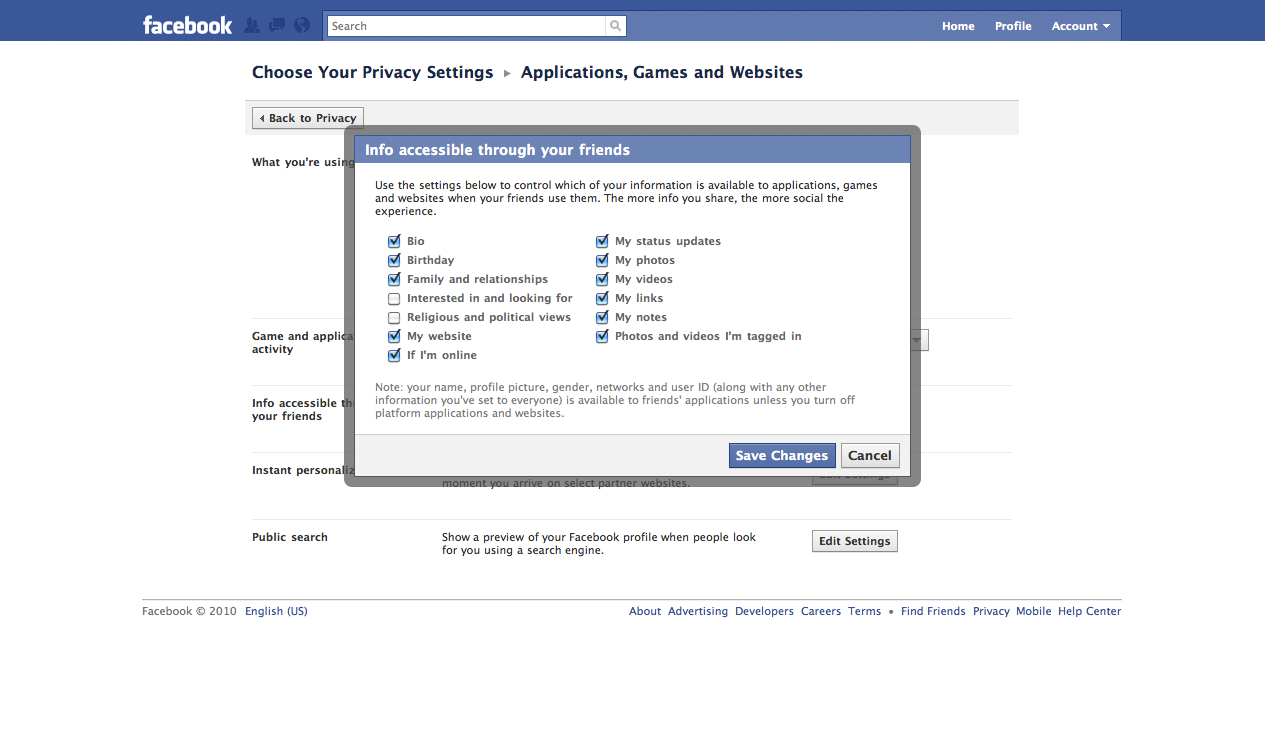Click the Facebook logo
Image resolution: width=1265 pixels, height=750 pixels.
(x=187, y=25)
